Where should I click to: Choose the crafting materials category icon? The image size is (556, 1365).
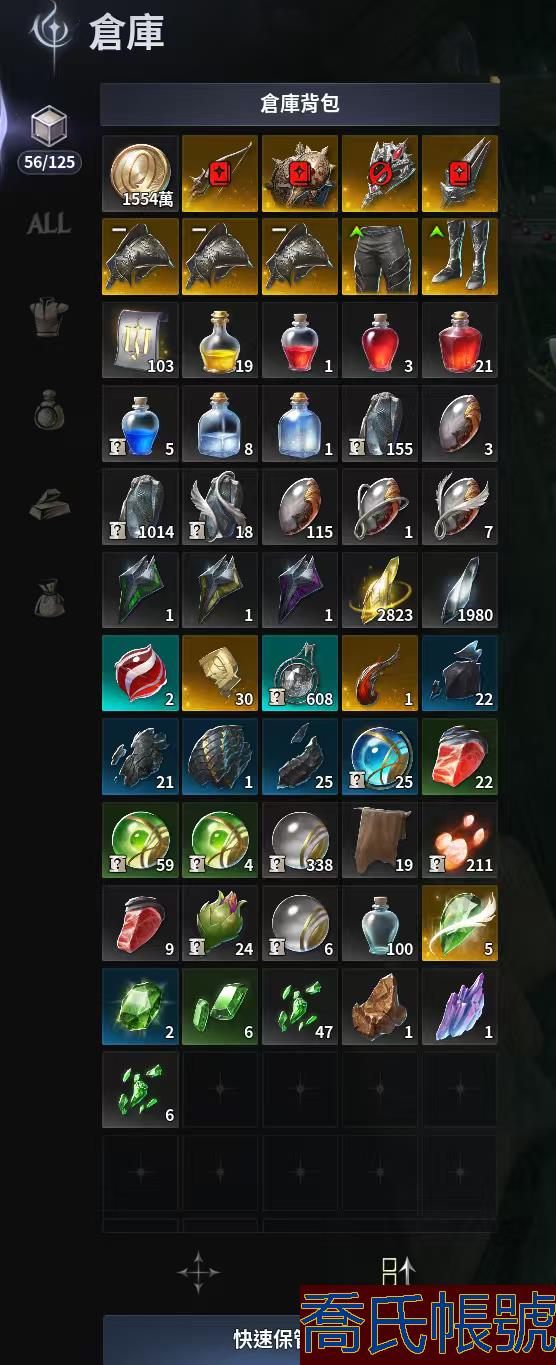[x=48, y=505]
